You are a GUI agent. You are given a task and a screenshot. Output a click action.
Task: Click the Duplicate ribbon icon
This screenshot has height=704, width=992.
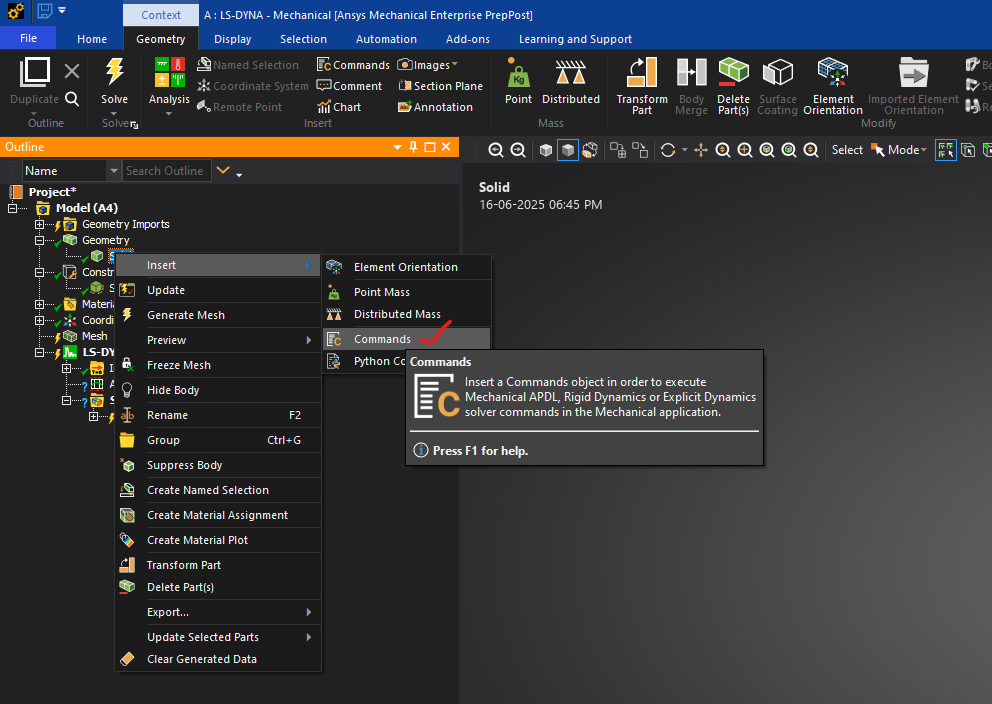tap(35, 72)
